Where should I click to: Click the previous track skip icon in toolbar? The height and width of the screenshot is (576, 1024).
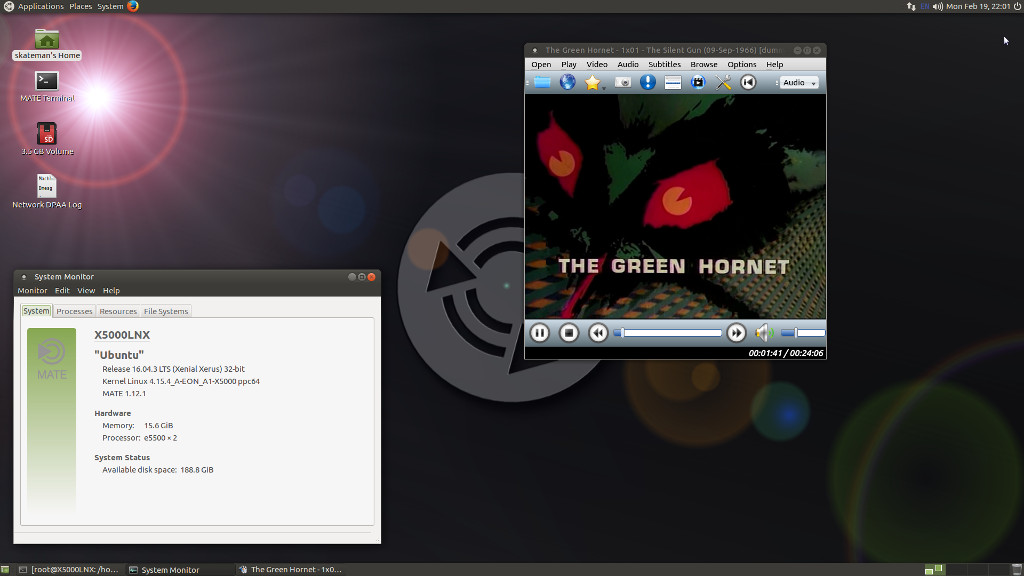coord(748,82)
